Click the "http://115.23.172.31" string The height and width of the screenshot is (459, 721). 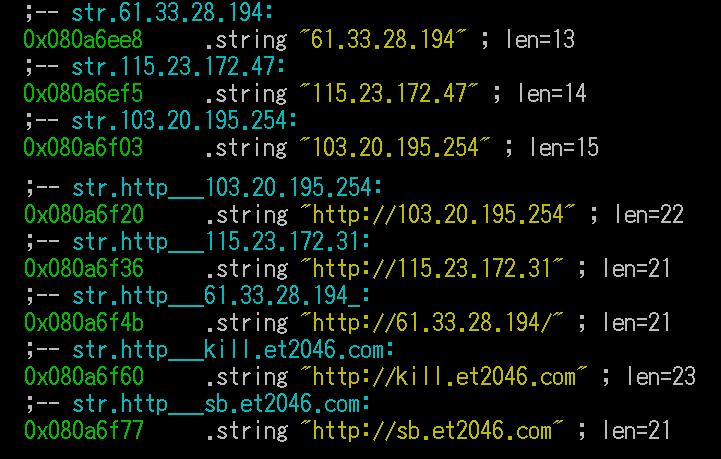431,269
